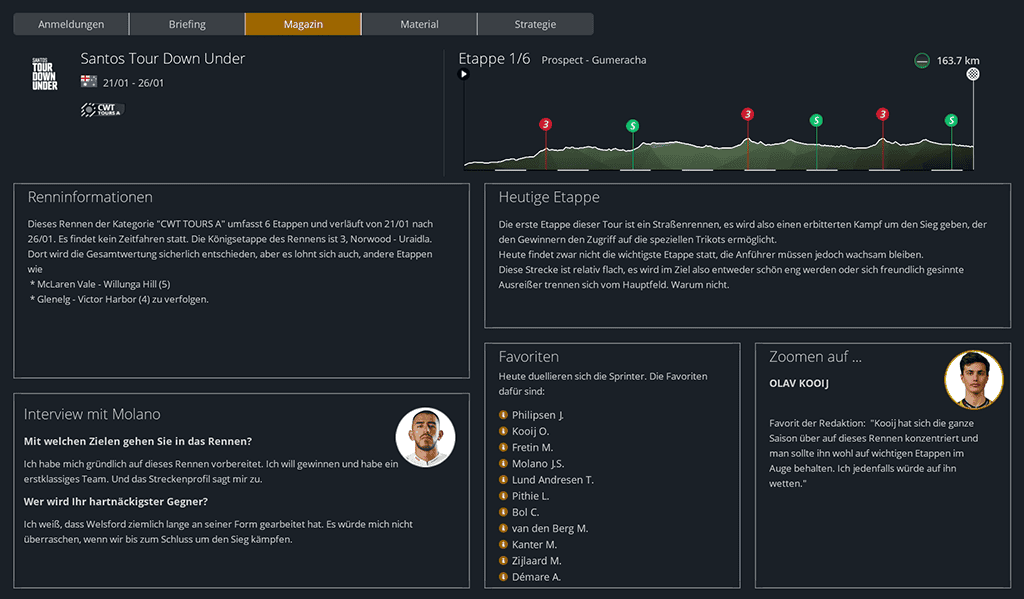The height and width of the screenshot is (599, 1024).
Task: Select van den Berg M. in favorites
Action: pyautogui.click(x=549, y=528)
